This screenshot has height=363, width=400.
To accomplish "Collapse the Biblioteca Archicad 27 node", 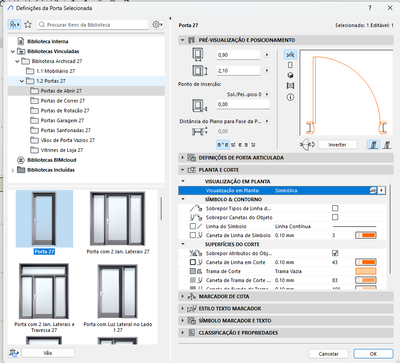I will point(17,61).
